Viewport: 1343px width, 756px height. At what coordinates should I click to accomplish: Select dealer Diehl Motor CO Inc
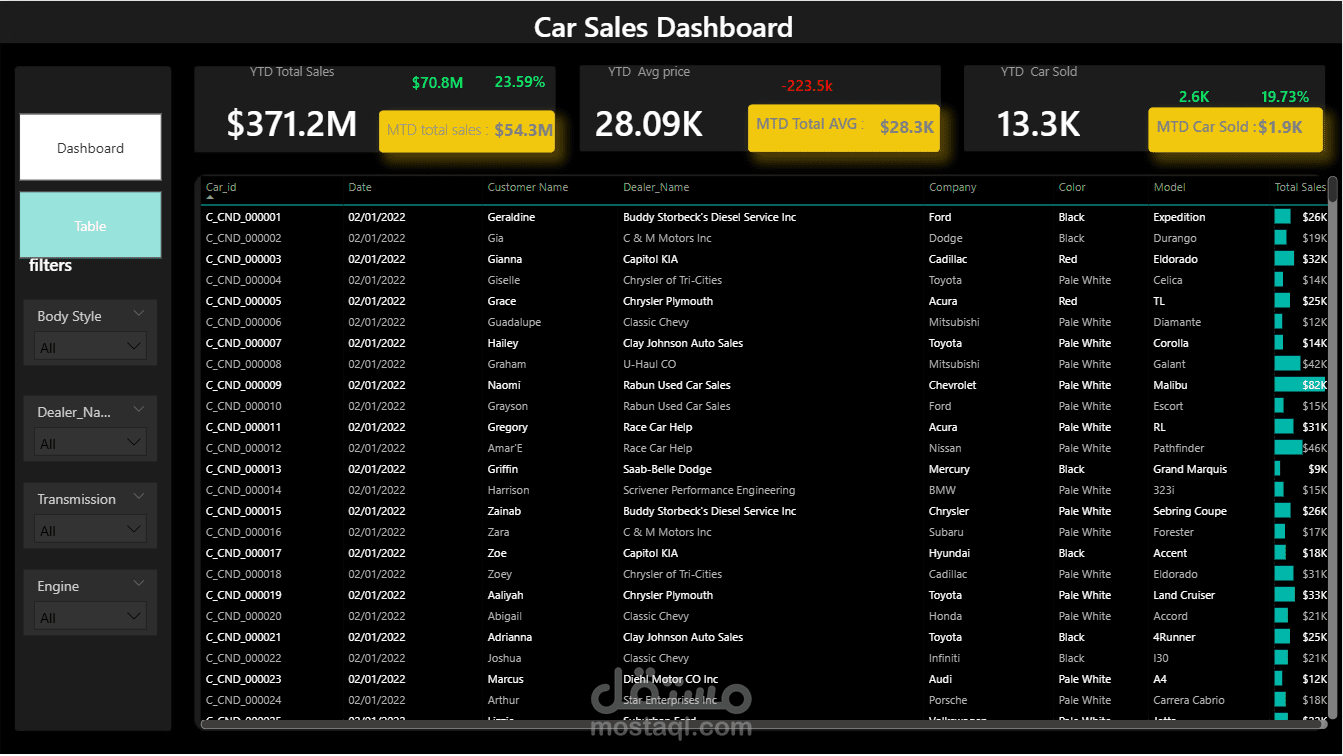(x=670, y=679)
